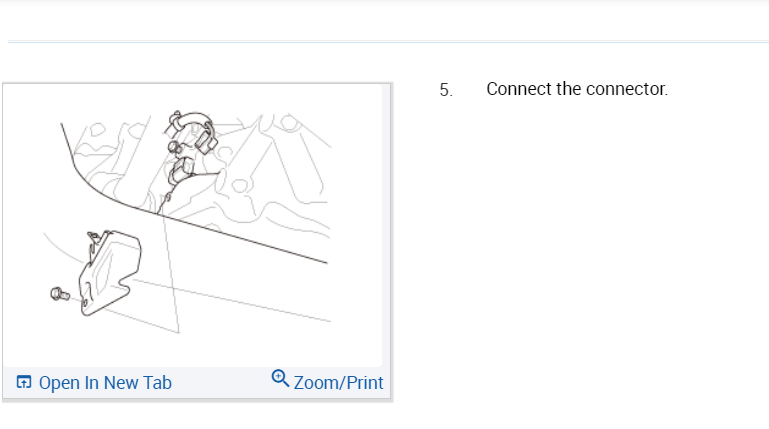This screenshot has width=769, height=429.
Task: Click the Open In New Tab icon
Action: pos(24,383)
